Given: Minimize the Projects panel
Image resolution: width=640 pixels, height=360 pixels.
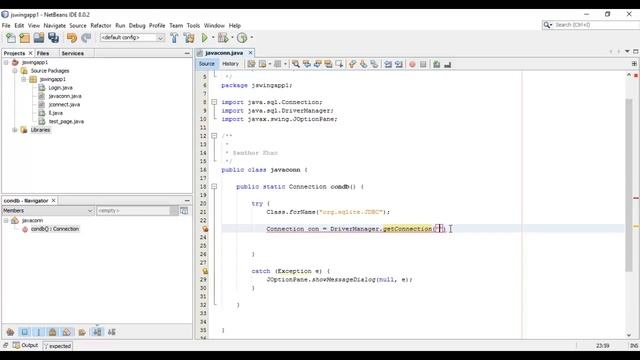Looking at the screenshot, I should pyautogui.click(x=187, y=53).
